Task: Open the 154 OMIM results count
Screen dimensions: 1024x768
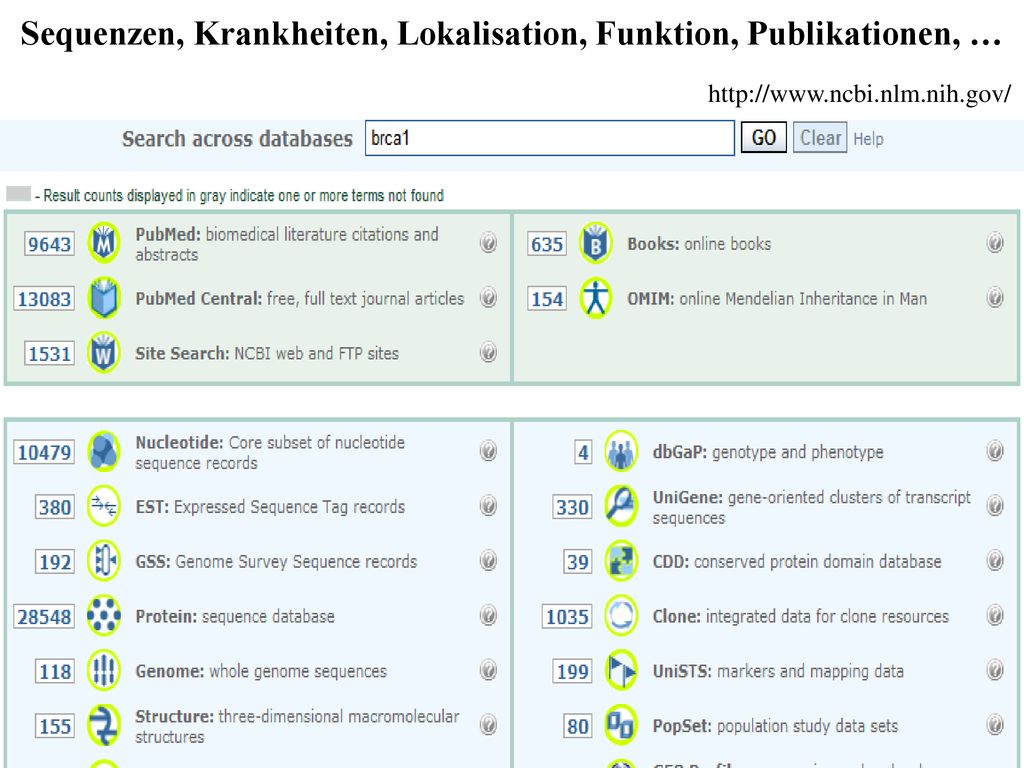Action: (547, 299)
